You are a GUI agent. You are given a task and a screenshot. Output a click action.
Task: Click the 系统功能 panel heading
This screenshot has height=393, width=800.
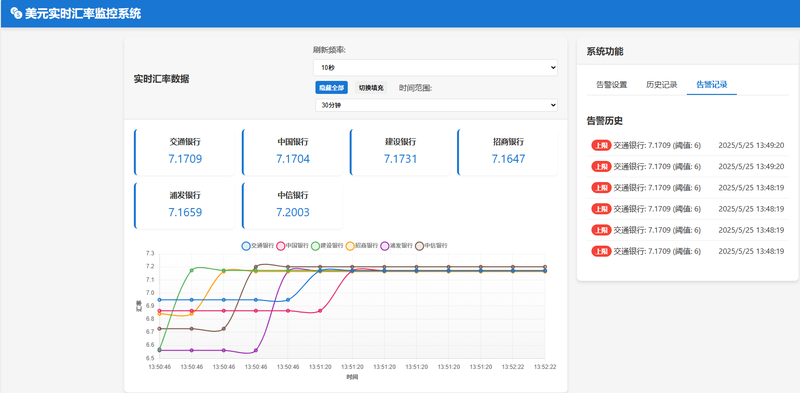tap(605, 52)
